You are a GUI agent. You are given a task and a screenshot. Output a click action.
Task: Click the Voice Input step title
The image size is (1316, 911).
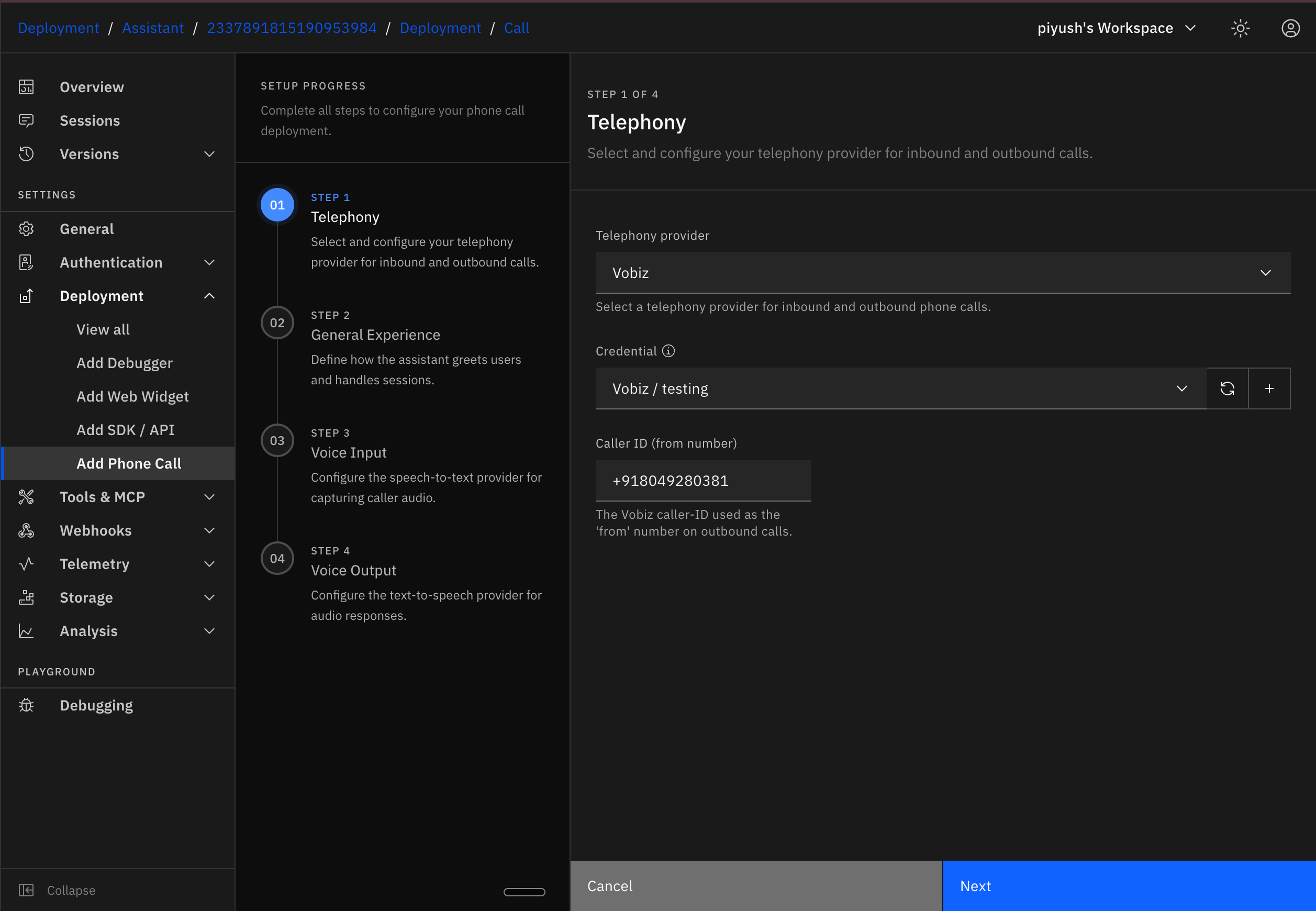click(x=349, y=453)
